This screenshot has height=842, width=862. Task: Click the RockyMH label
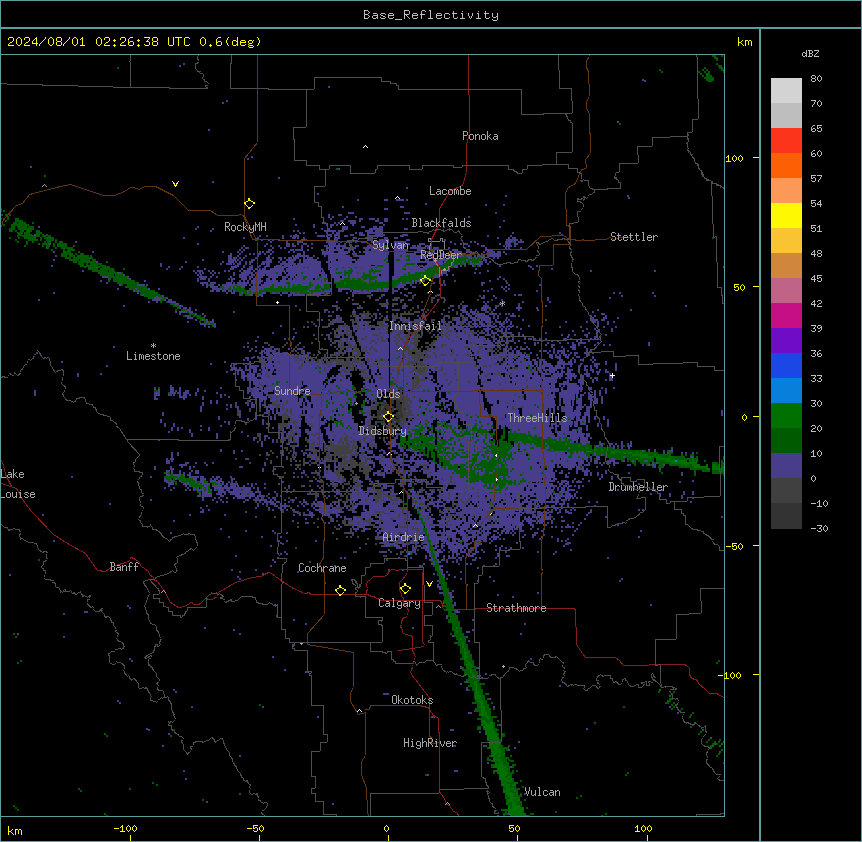click(245, 227)
